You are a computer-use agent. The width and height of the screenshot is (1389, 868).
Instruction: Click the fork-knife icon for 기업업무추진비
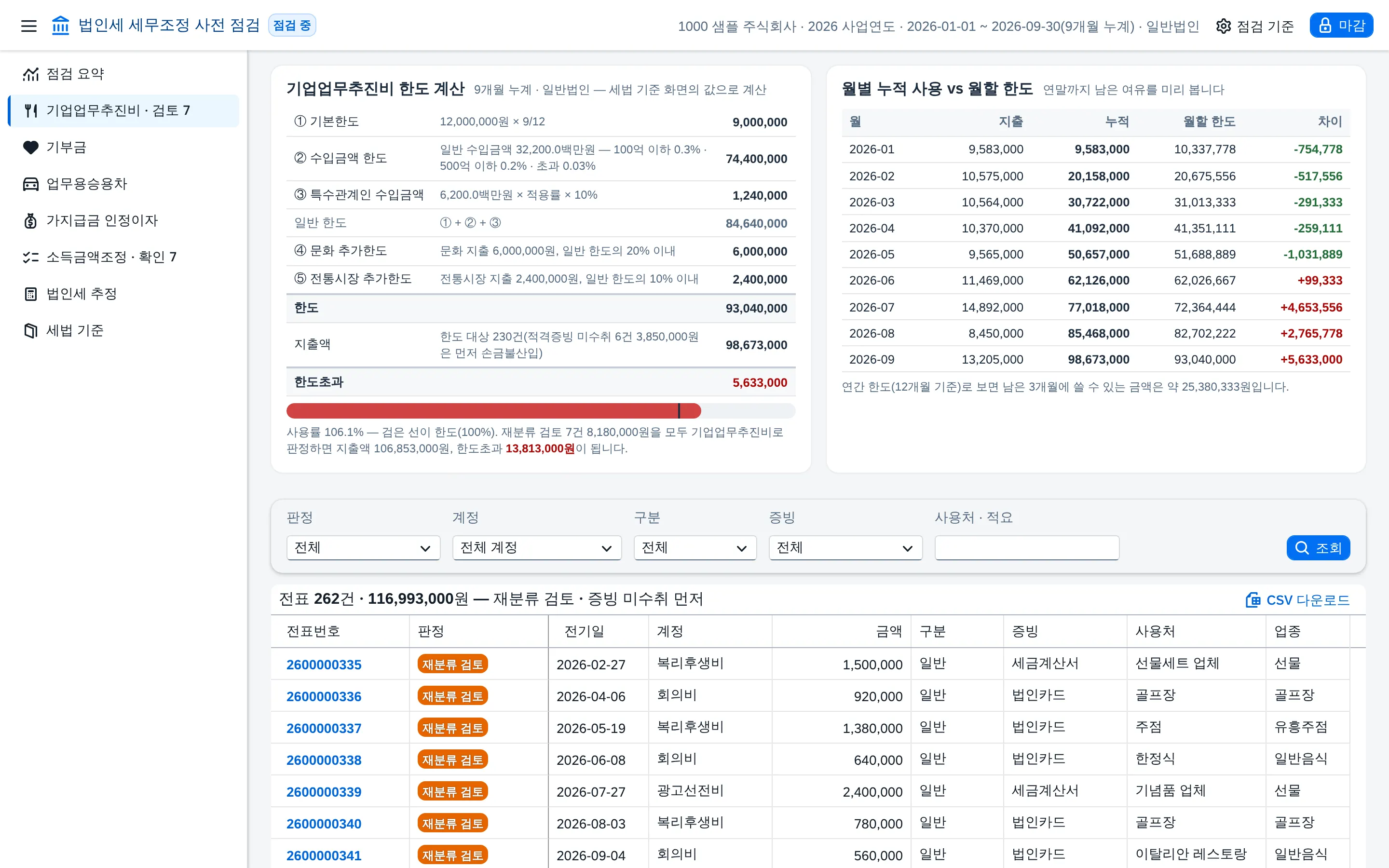(x=31, y=110)
